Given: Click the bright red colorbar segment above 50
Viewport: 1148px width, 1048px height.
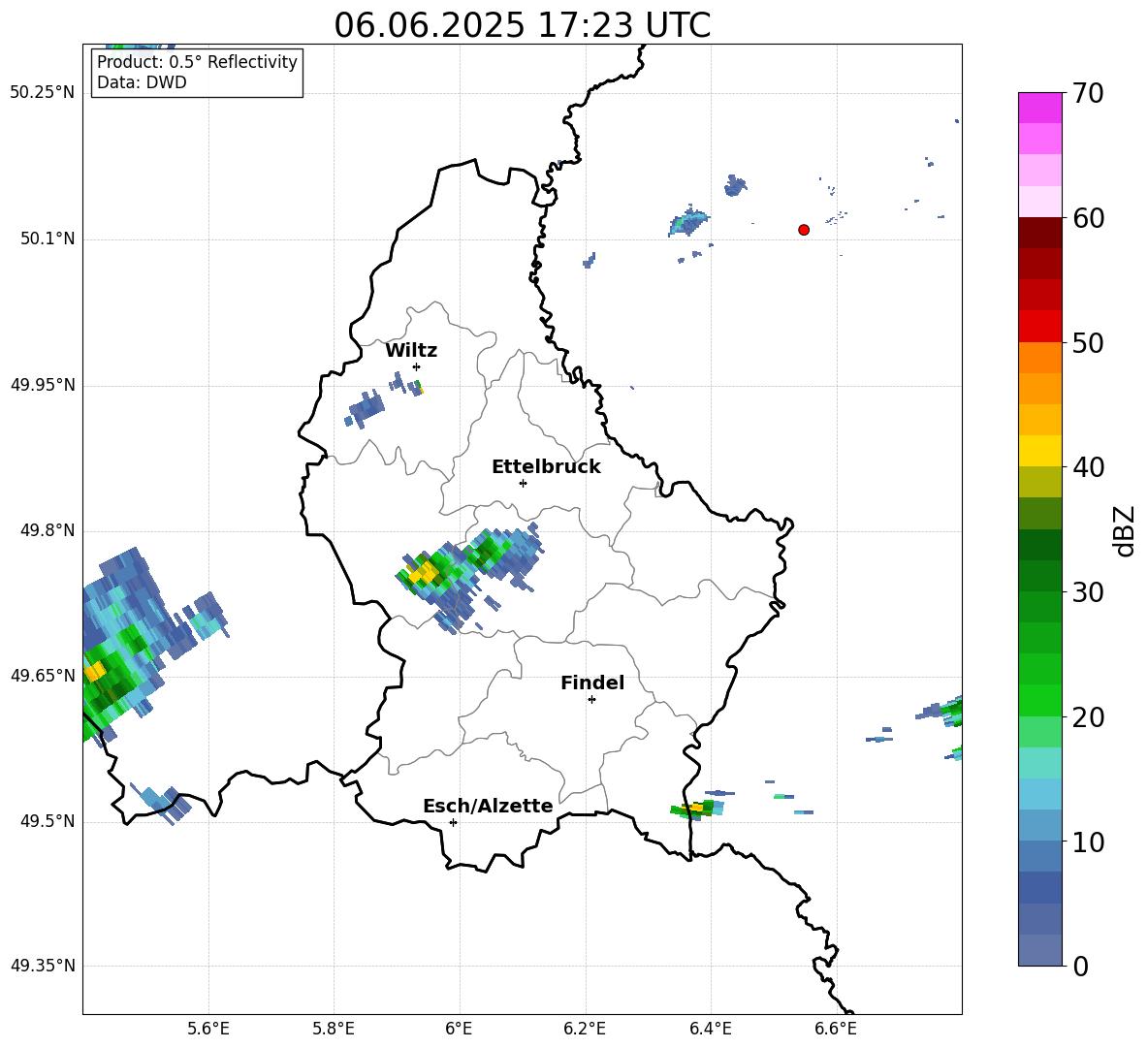Looking at the screenshot, I should point(1040,327).
